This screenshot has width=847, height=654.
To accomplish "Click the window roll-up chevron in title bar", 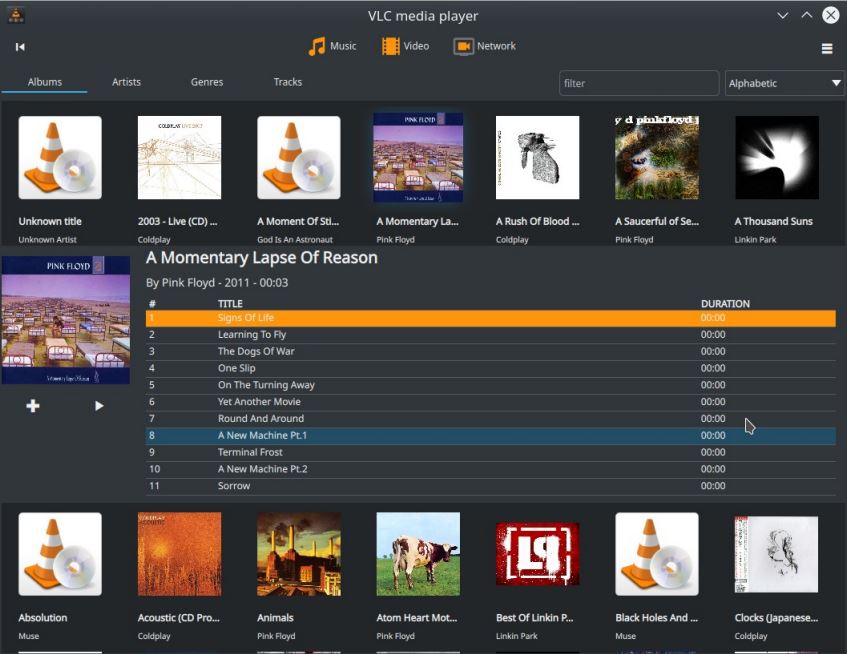I will coord(806,15).
